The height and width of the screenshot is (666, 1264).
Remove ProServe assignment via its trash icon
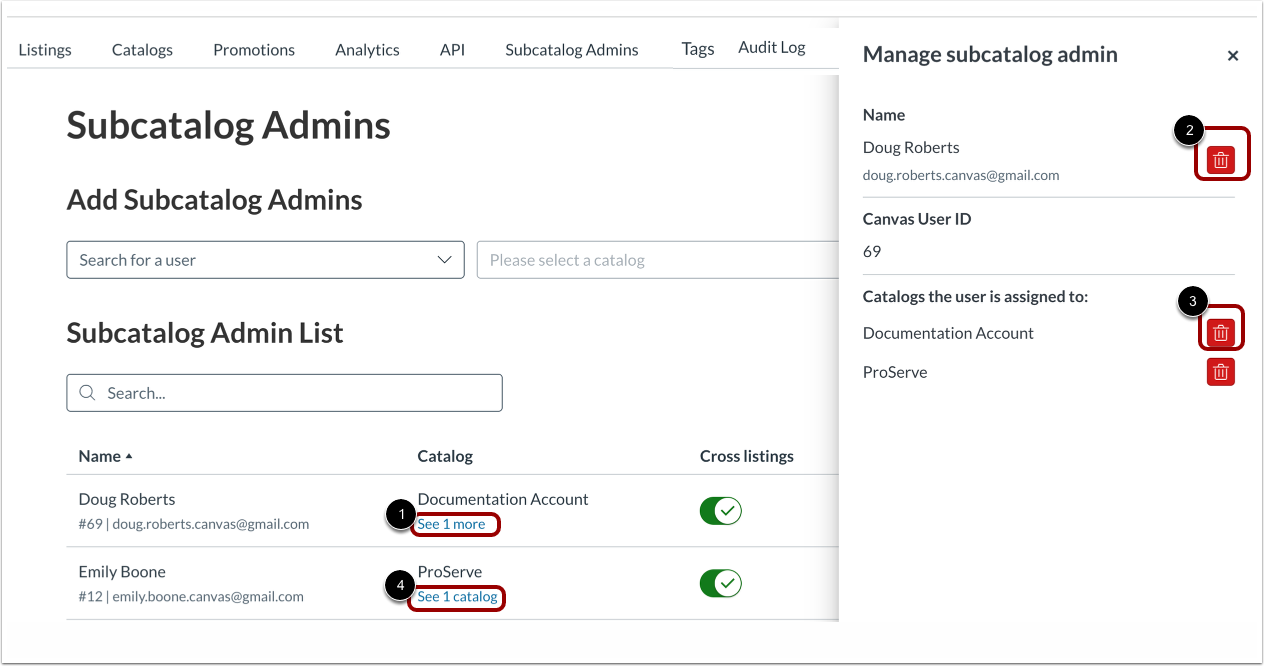point(1220,371)
